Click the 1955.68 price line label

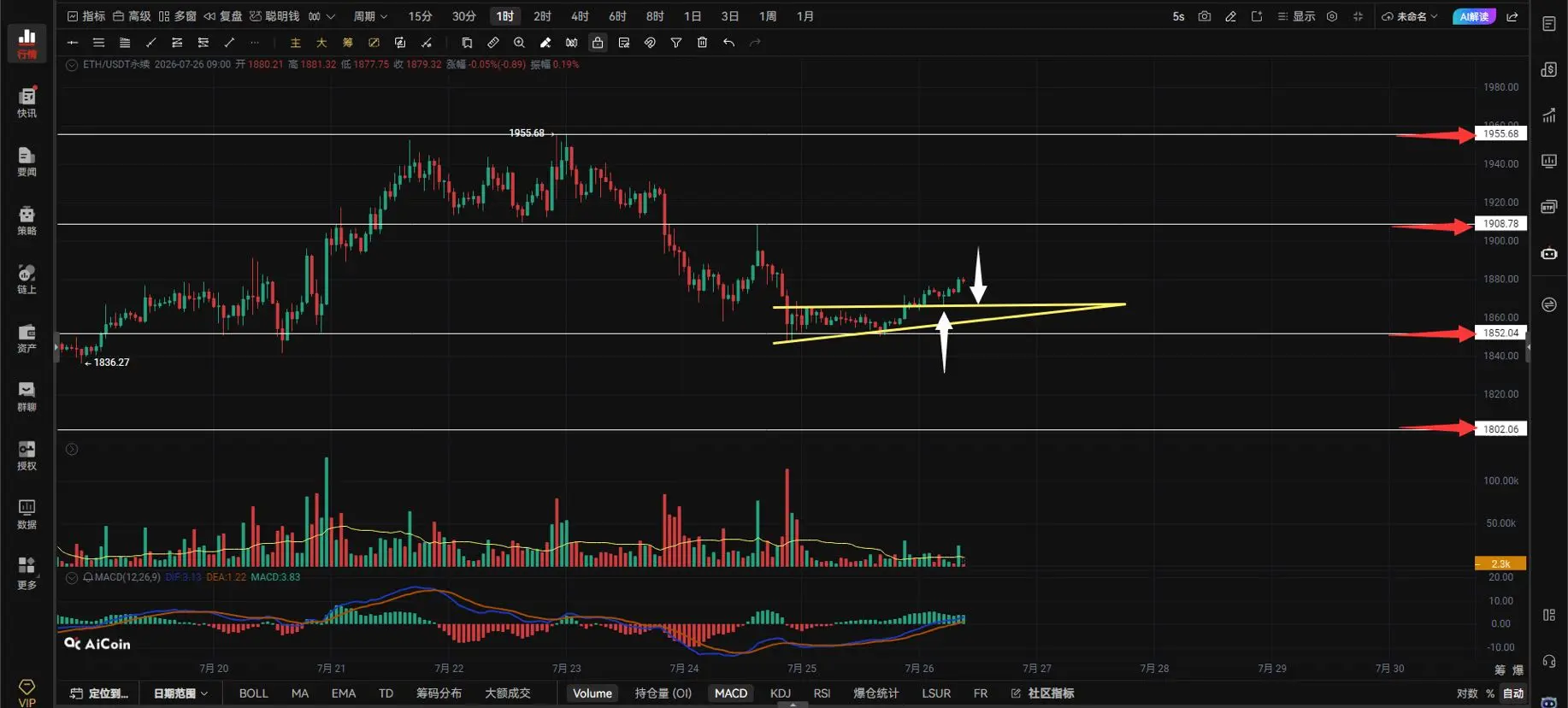tap(1500, 133)
